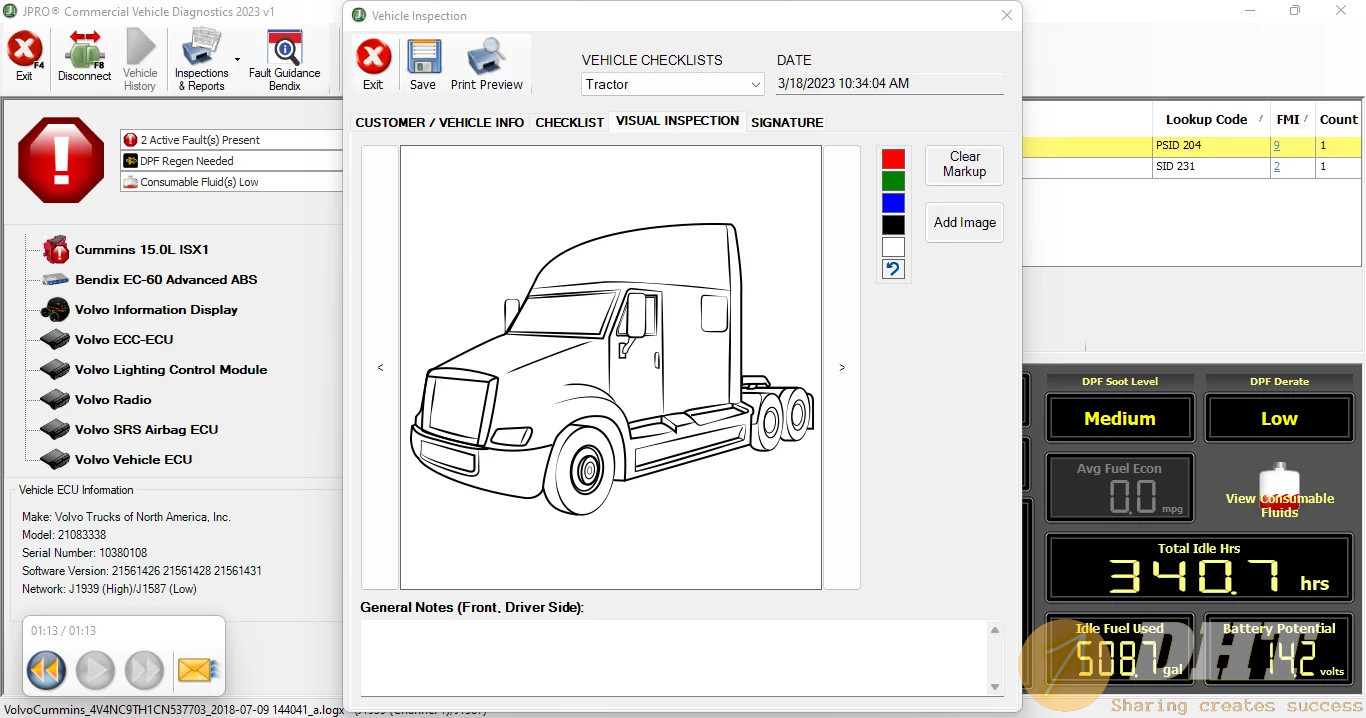The height and width of the screenshot is (718, 1366).
Task: Expand the Vehicle Checklists Tractor dropdown
Action: 755,85
